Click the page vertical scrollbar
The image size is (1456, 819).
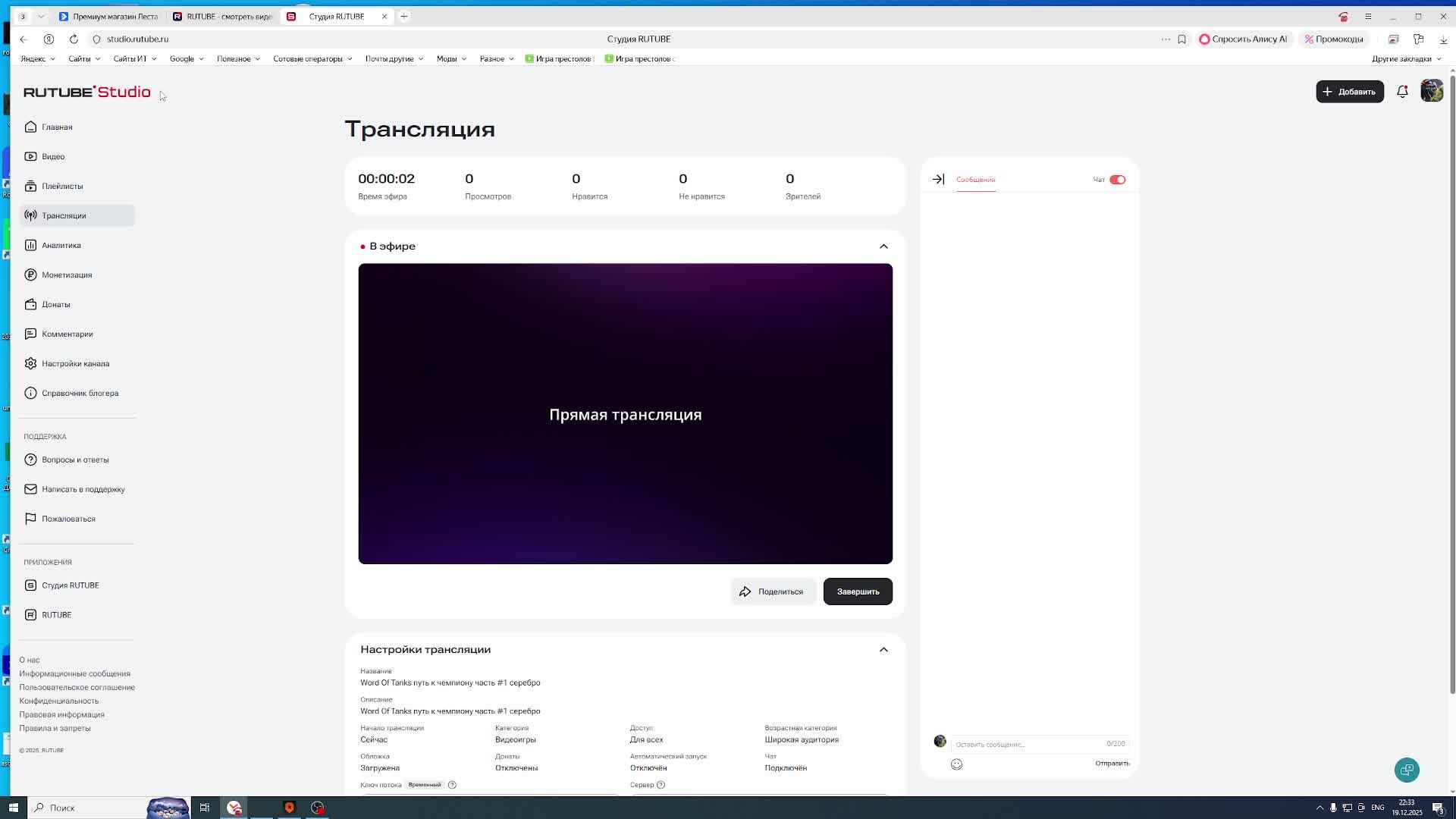point(1452,379)
